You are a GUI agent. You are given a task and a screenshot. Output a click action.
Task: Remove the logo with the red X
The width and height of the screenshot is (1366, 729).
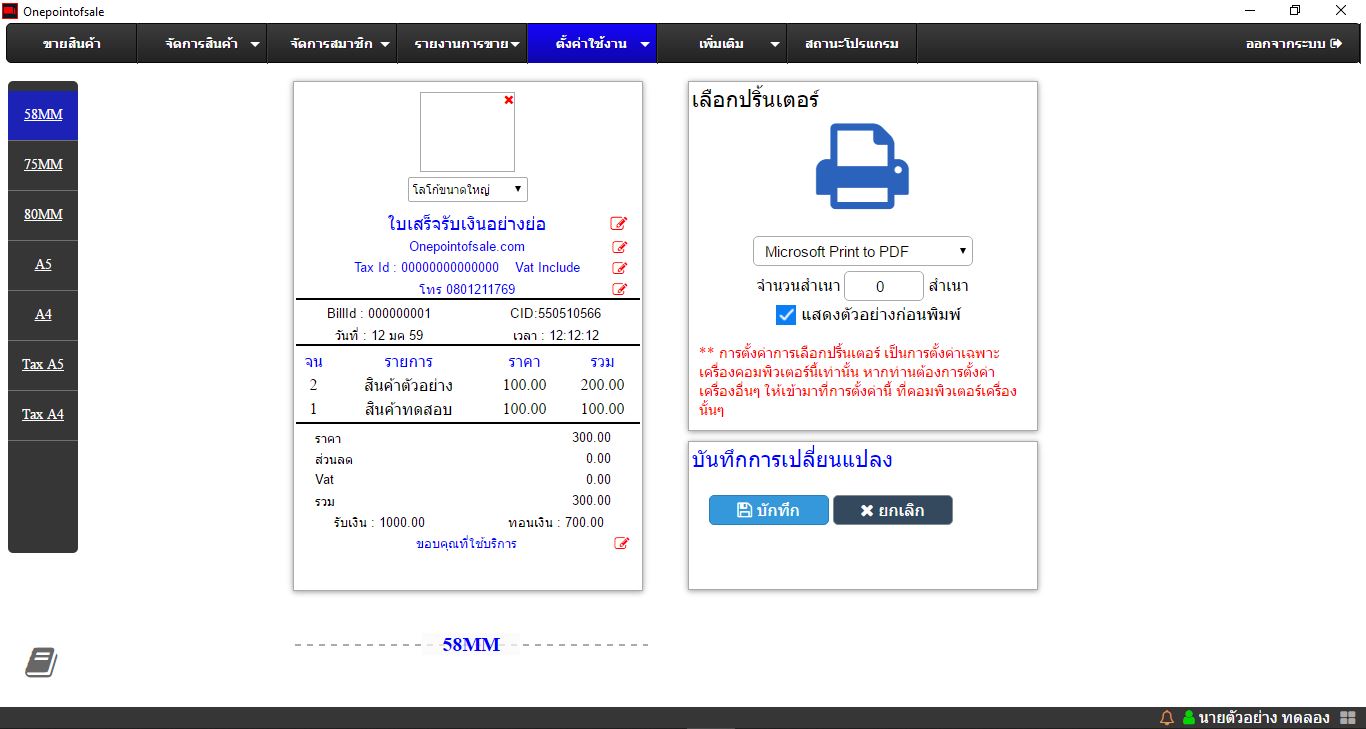509,100
